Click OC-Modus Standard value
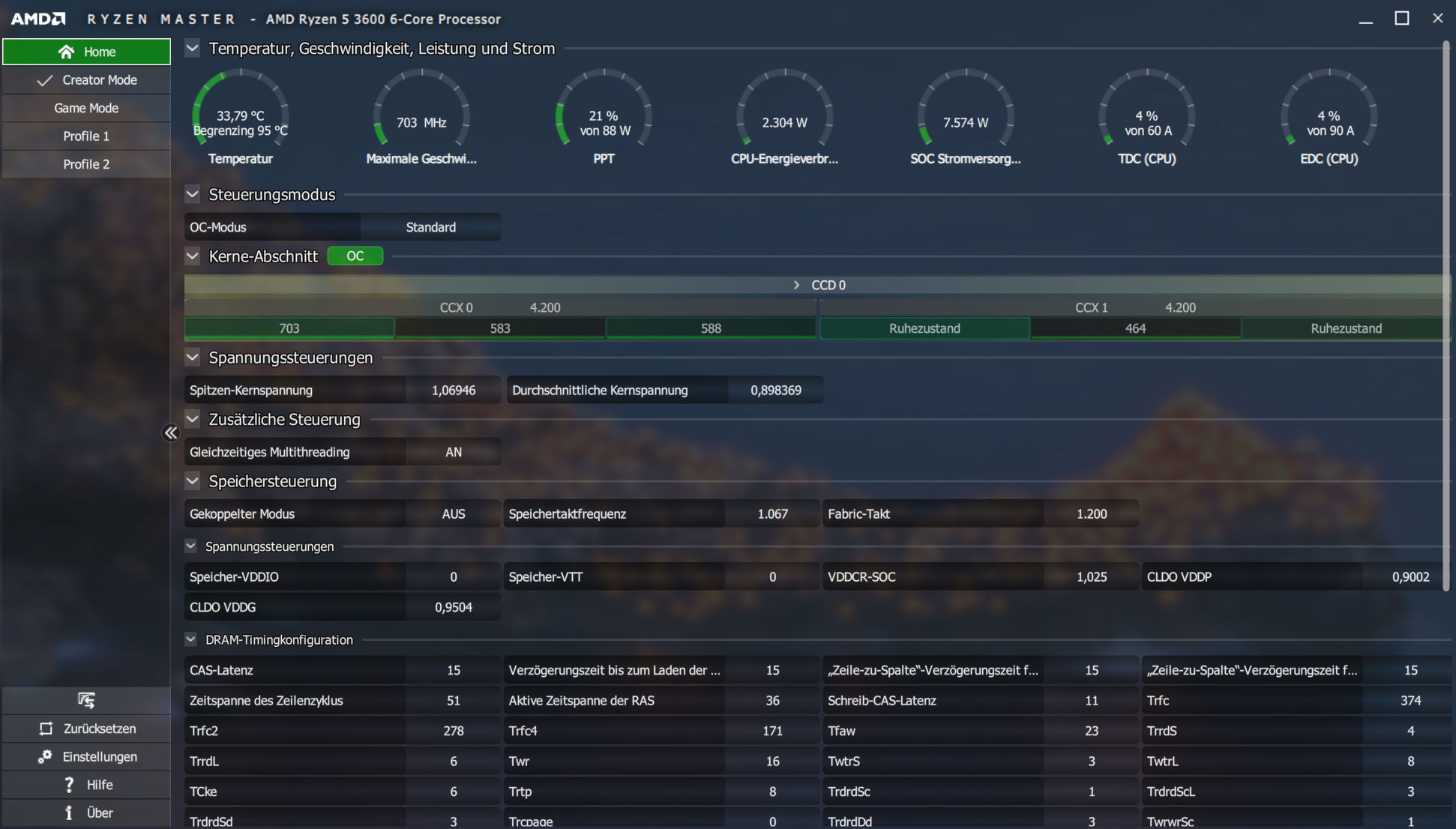This screenshot has width=1456, height=829. pyautogui.click(x=430, y=227)
